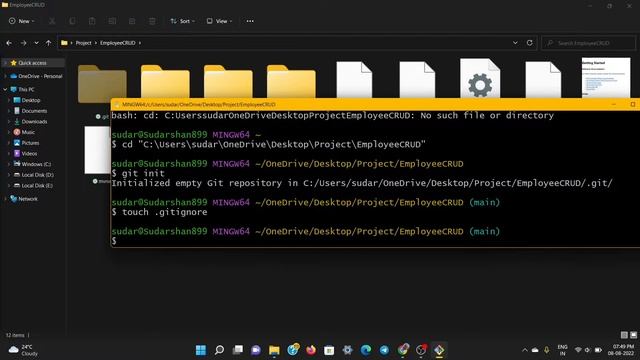
Task: Click the Rename icon in Explorer toolbar
Action: [112, 21]
